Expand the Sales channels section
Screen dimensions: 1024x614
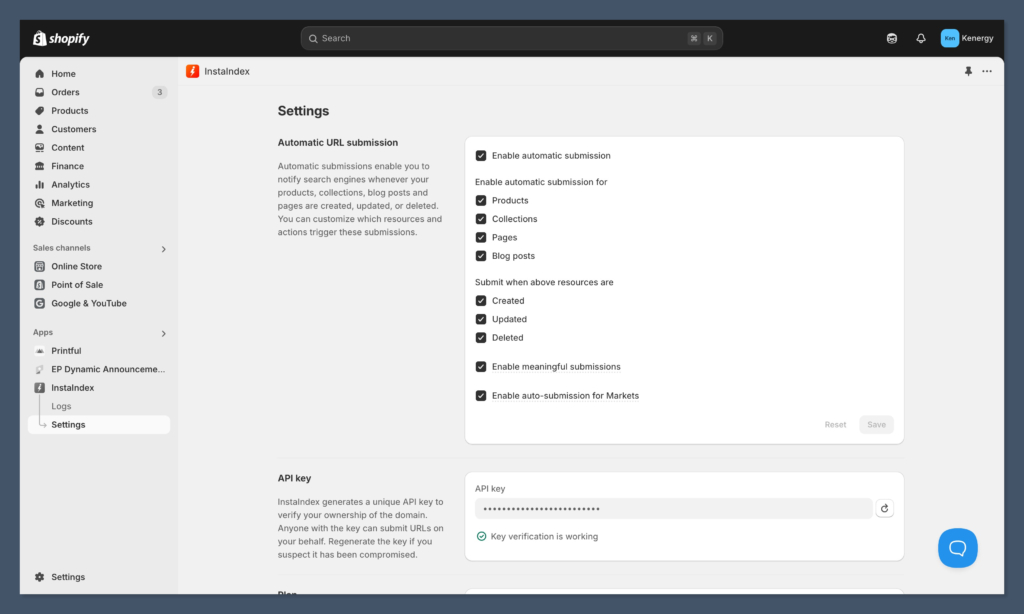(x=163, y=248)
